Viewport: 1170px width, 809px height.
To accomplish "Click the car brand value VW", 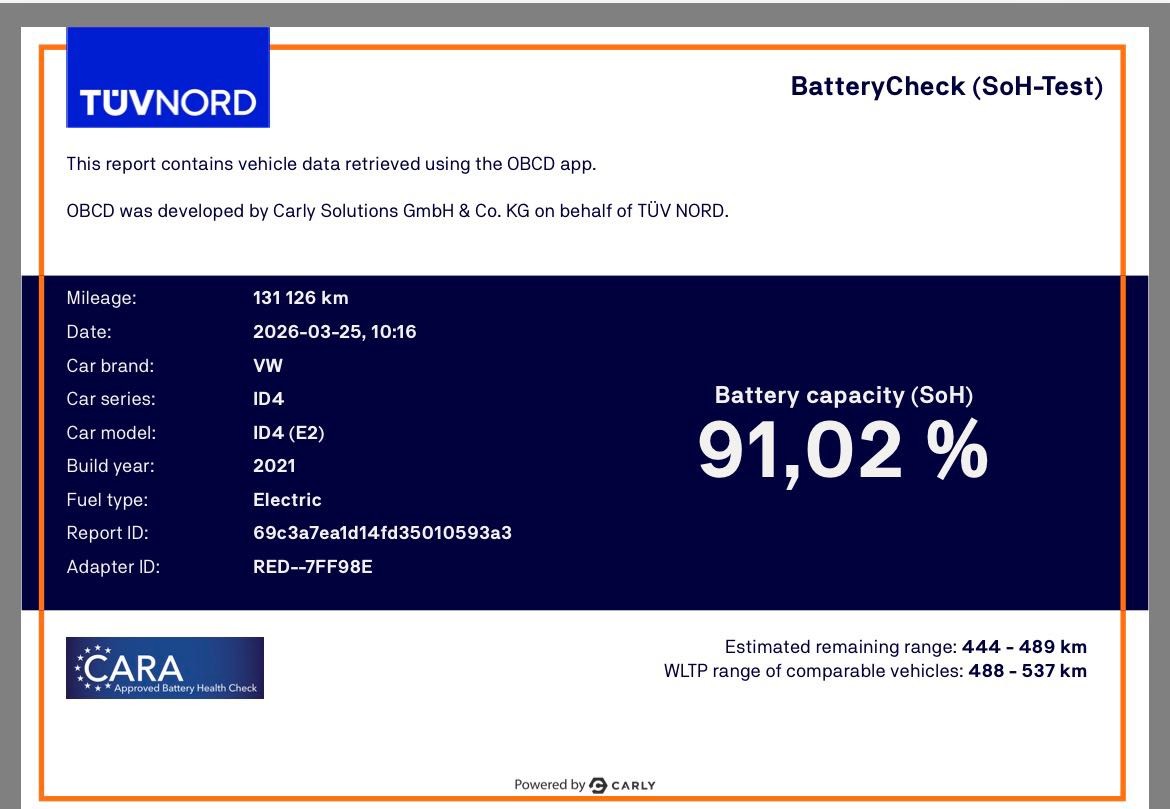I will (x=268, y=366).
